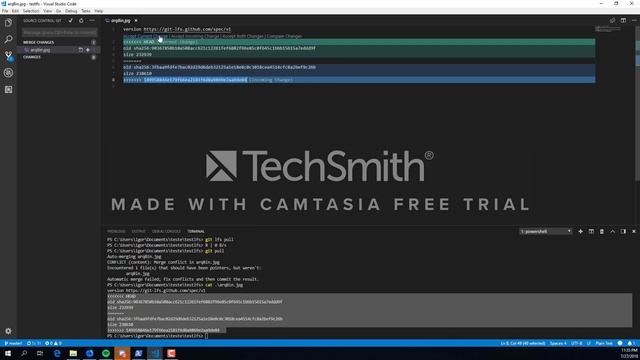Switch to the Problems panel tab
The image size is (640, 360).
(116, 231)
